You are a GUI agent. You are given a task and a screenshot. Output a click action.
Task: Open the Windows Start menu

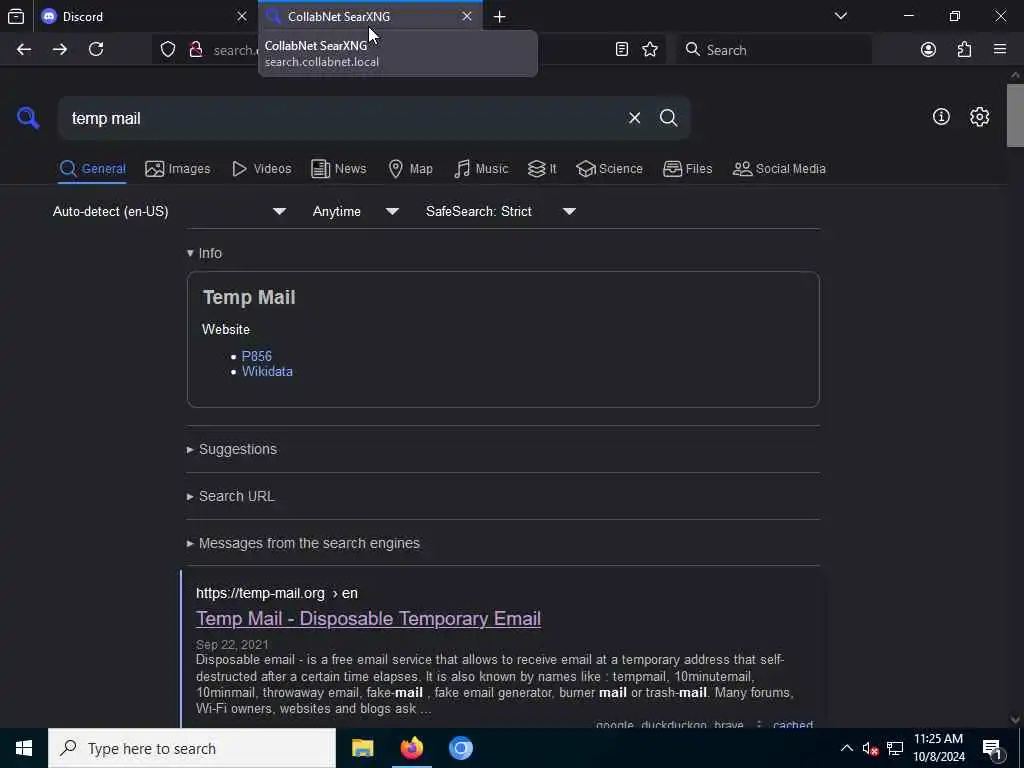click(24, 748)
